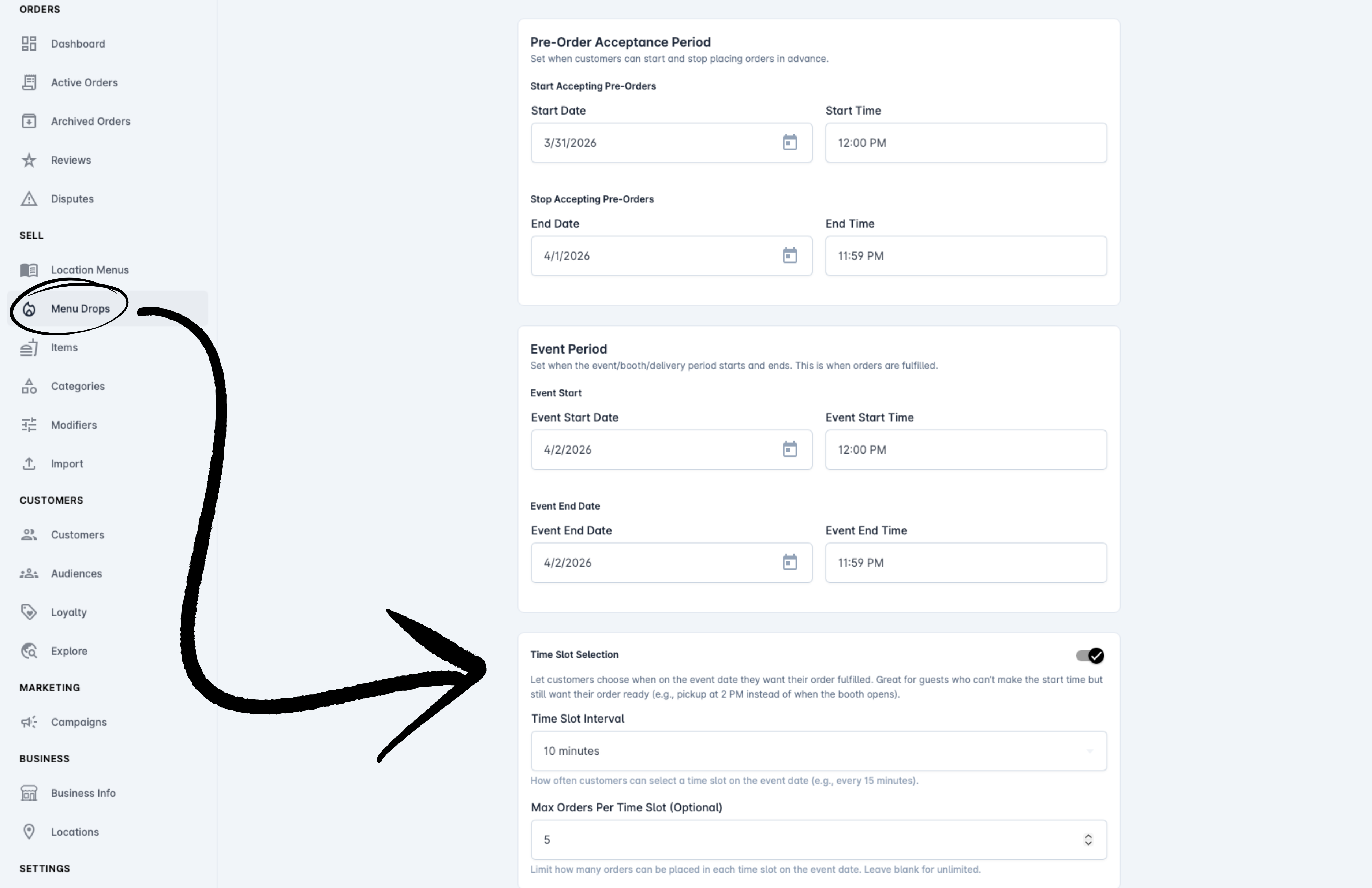Adjust Max Orders Per Time Slot stepper
The height and width of the screenshot is (888, 1372).
1088,840
